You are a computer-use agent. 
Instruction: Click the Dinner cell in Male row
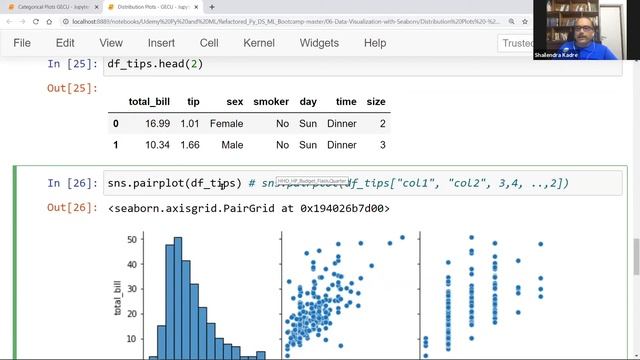(342, 145)
